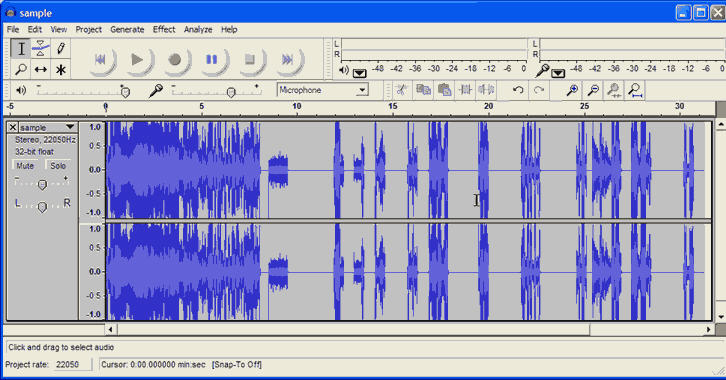Redo the last undone action
726x380 pixels.
coord(538,90)
